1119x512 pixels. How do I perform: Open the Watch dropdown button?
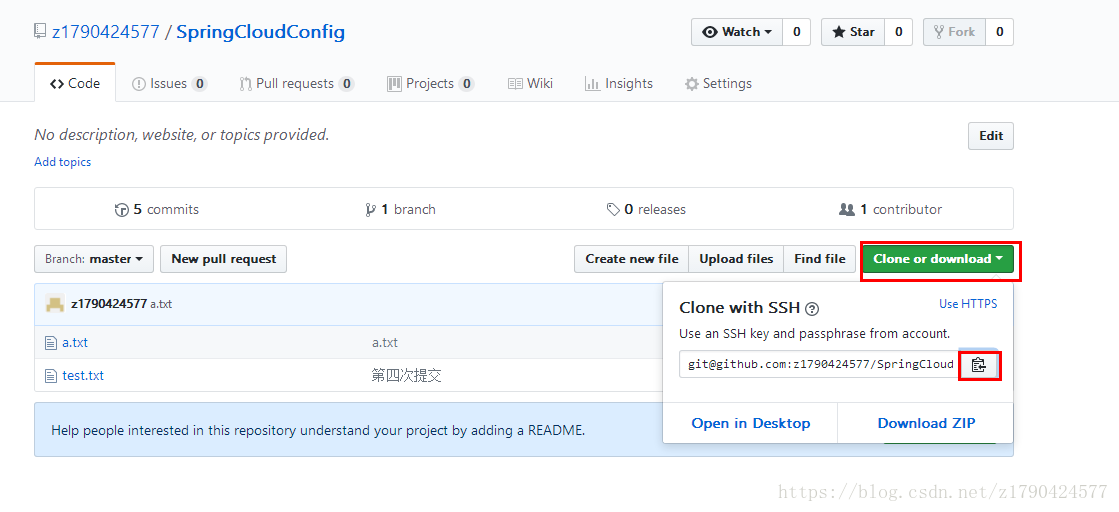tap(737, 32)
